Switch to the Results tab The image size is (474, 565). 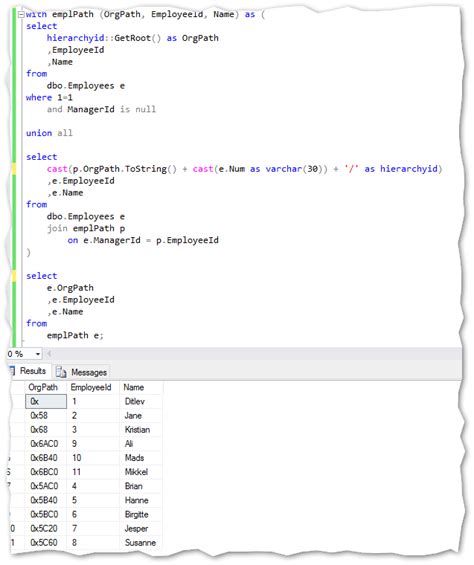click(x=33, y=371)
